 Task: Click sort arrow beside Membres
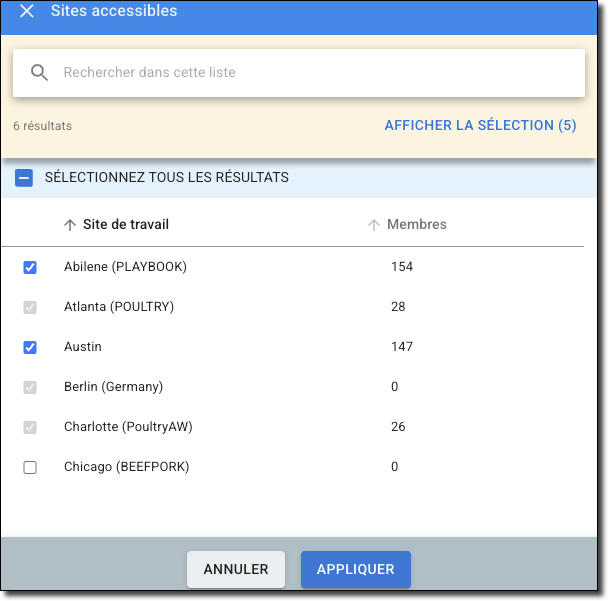click(x=374, y=225)
